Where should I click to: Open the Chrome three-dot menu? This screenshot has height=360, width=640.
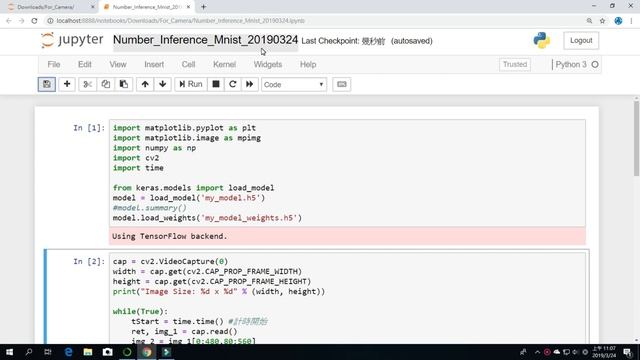[x=631, y=21]
